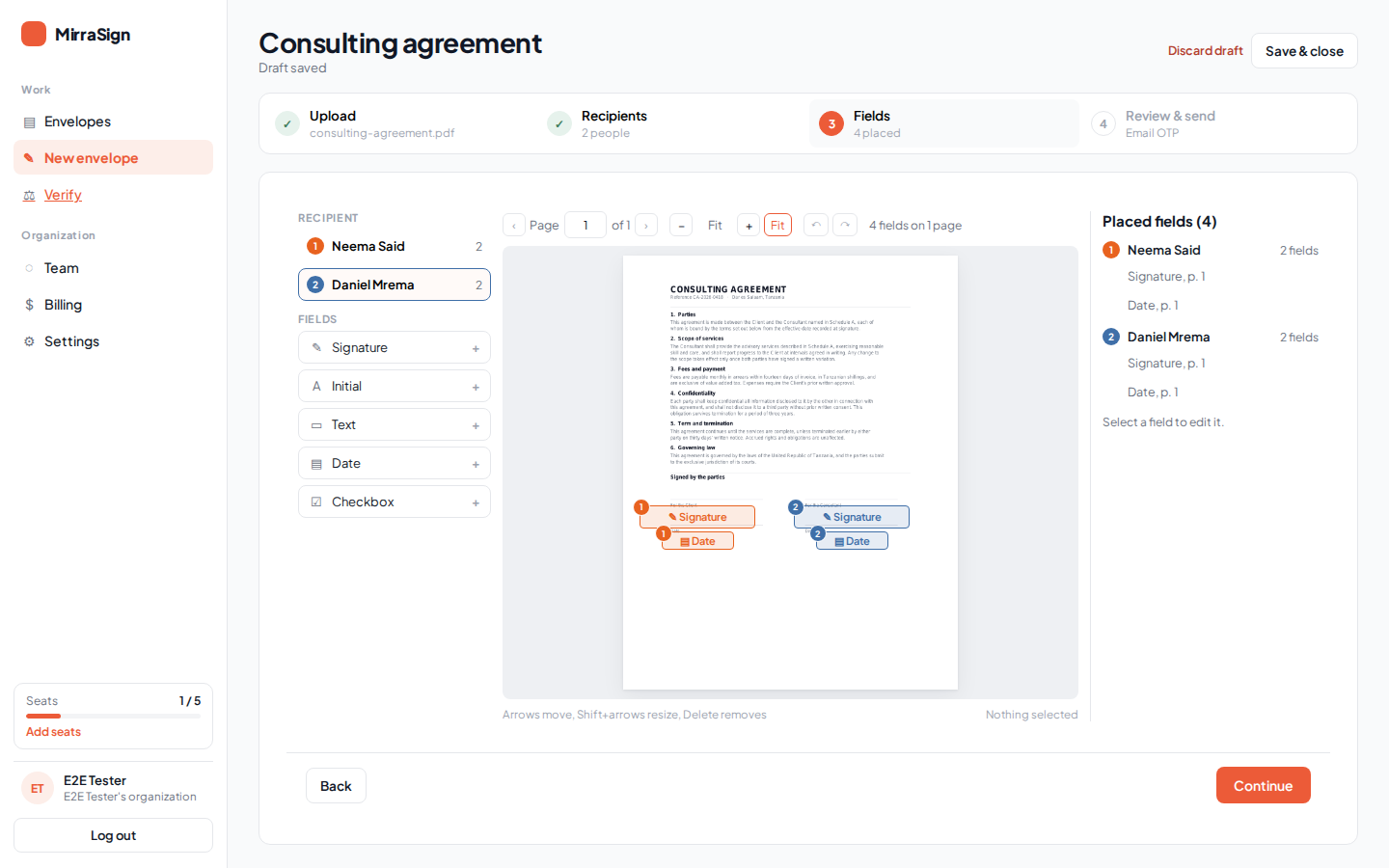Select recipient Daniel Mrema in the recipient list

tap(395, 285)
